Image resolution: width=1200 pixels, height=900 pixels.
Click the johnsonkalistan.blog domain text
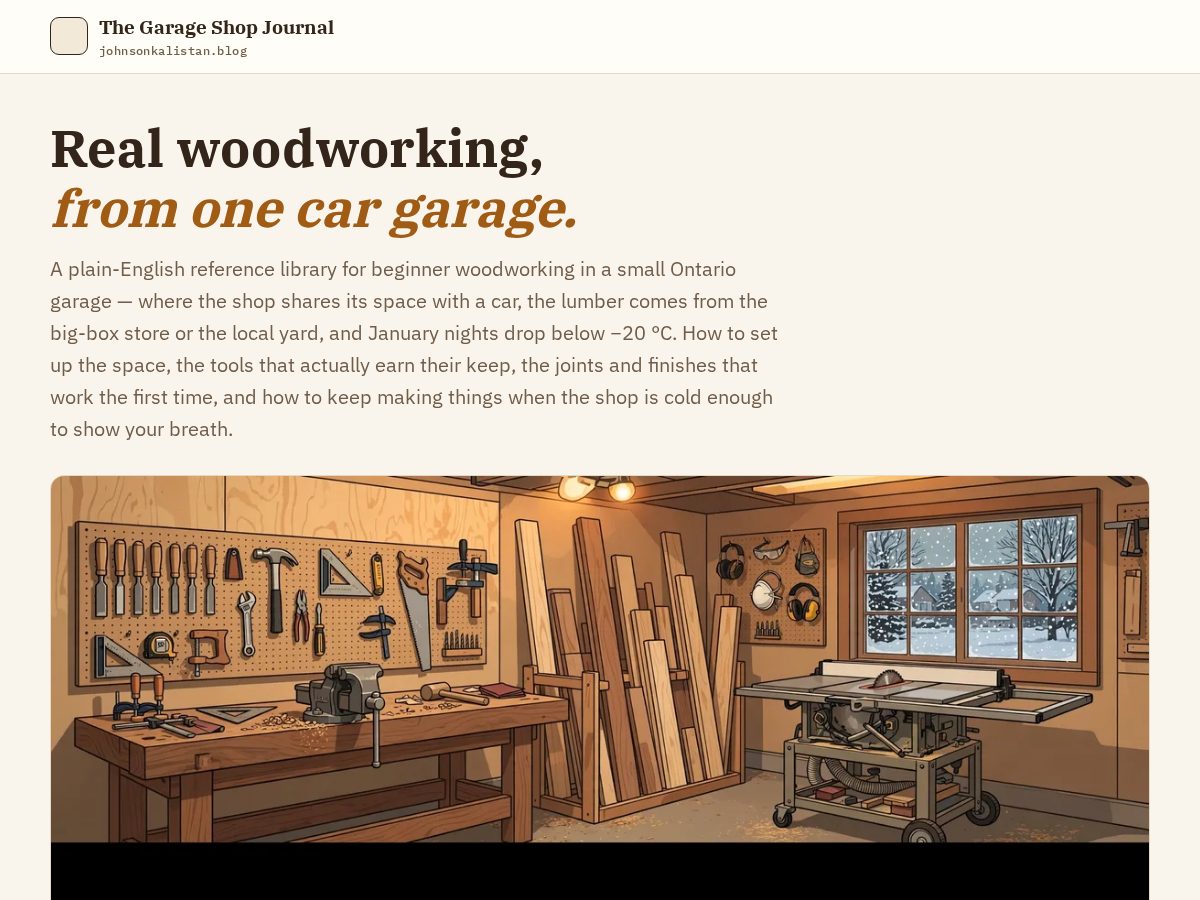point(173,51)
